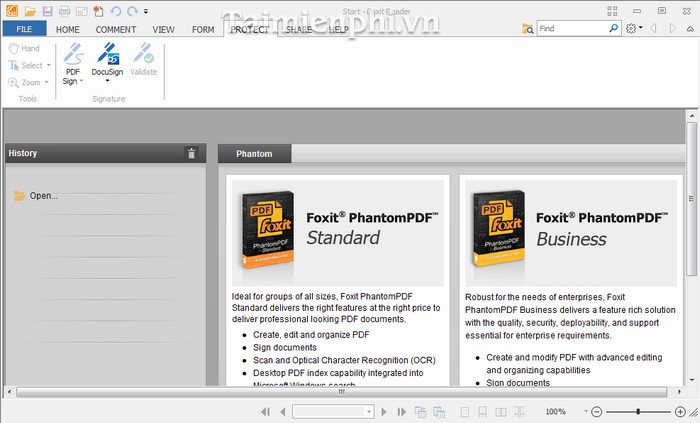The image size is (700, 423).
Task: Go to next search result arrow
Action: point(672,29)
